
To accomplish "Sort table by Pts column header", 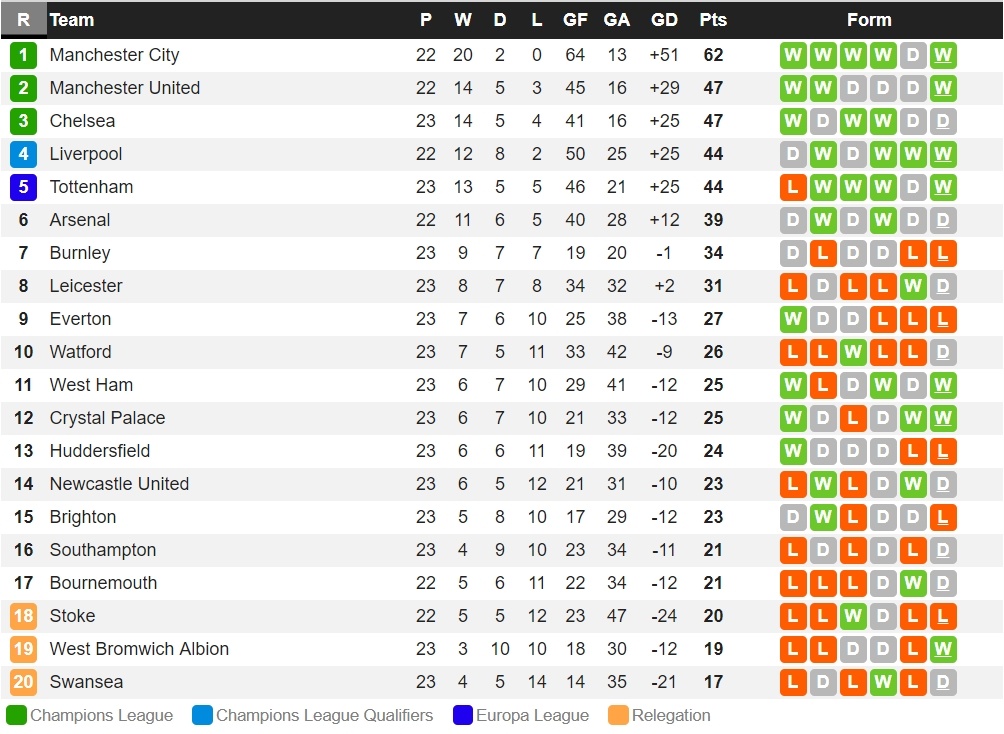I will 713,20.
